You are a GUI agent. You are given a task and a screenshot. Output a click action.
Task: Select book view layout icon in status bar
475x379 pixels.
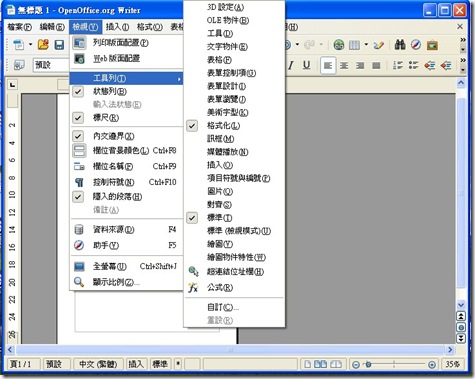click(x=336, y=364)
